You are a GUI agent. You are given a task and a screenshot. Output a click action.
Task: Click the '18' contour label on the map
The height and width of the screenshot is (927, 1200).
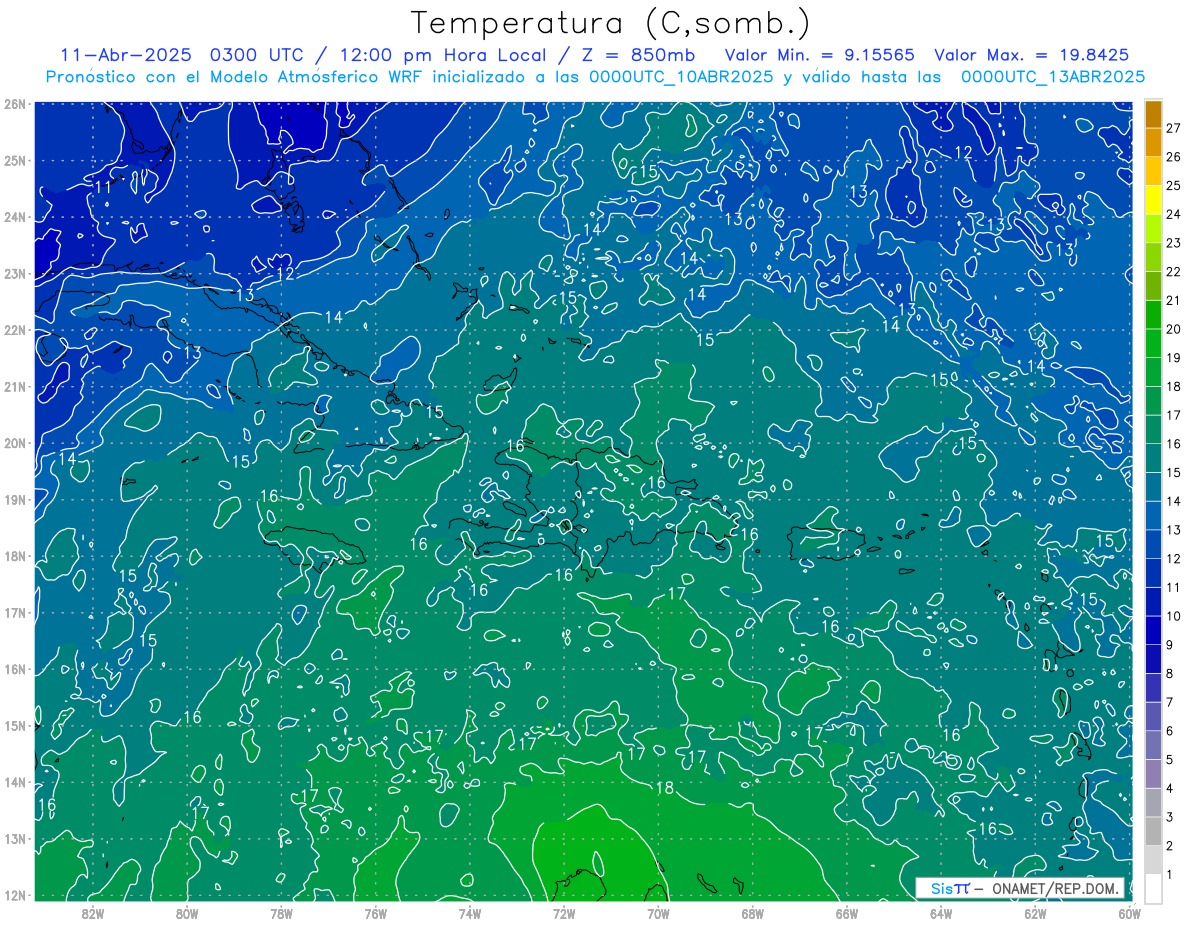pyautogui.click(x=664, y=788)
